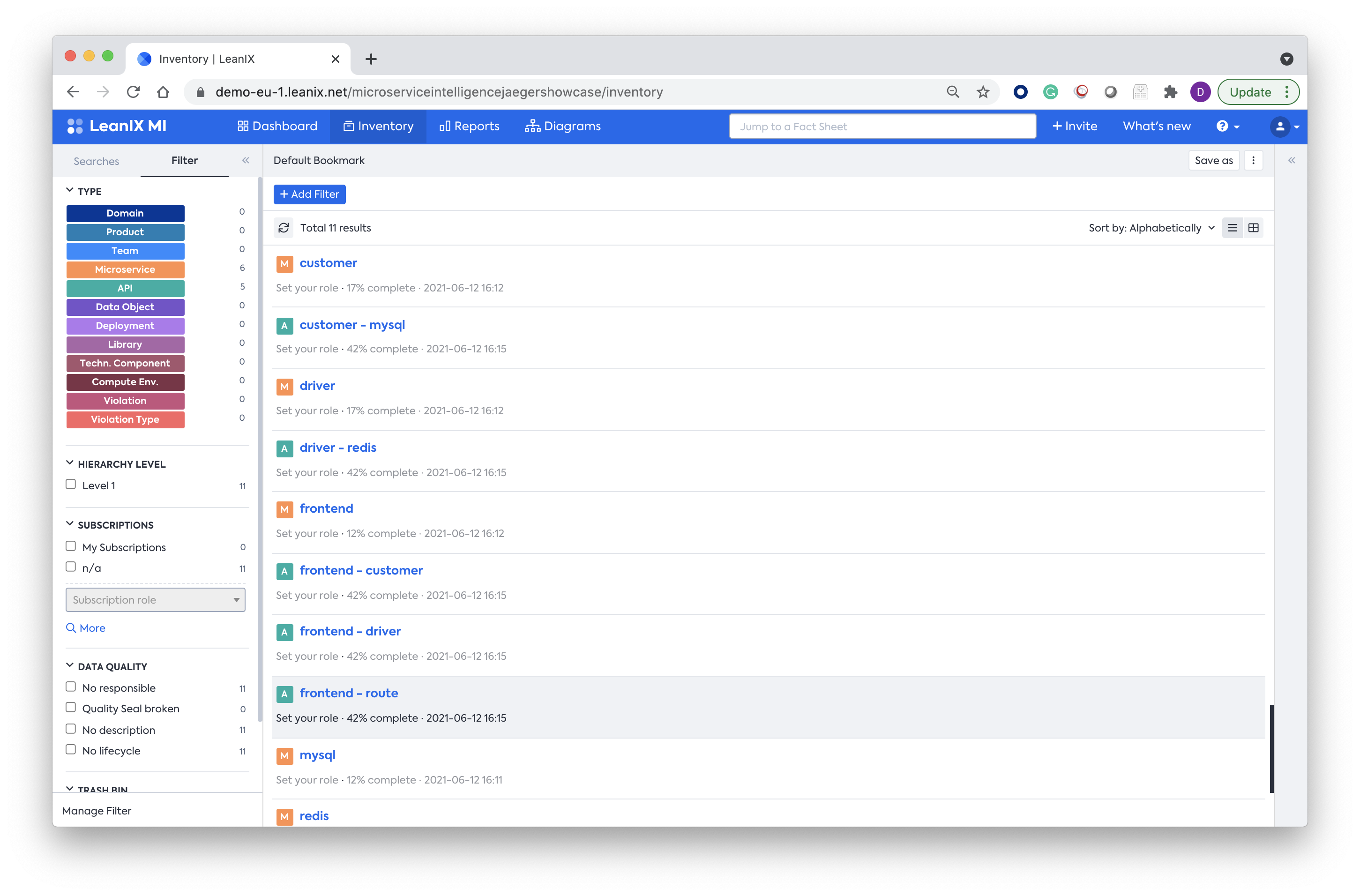
Task: Click the A icon beside frontend - route
Action: coord(284,694)
